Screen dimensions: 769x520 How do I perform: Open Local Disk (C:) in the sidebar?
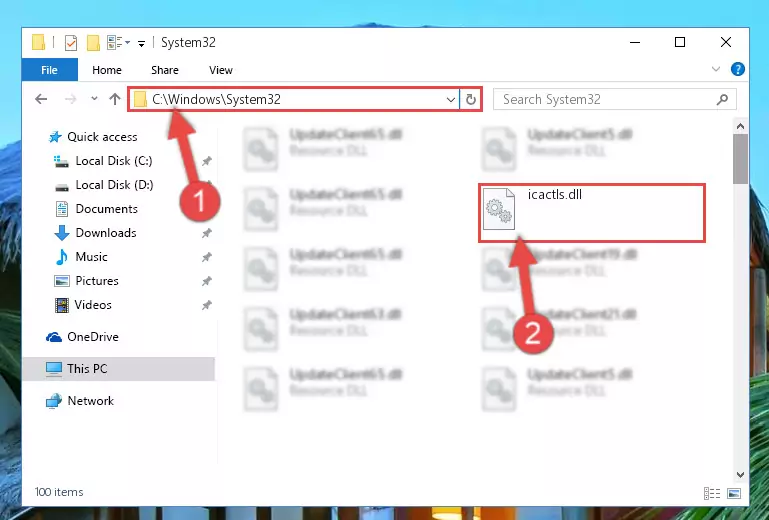click(x=114, y=160)
